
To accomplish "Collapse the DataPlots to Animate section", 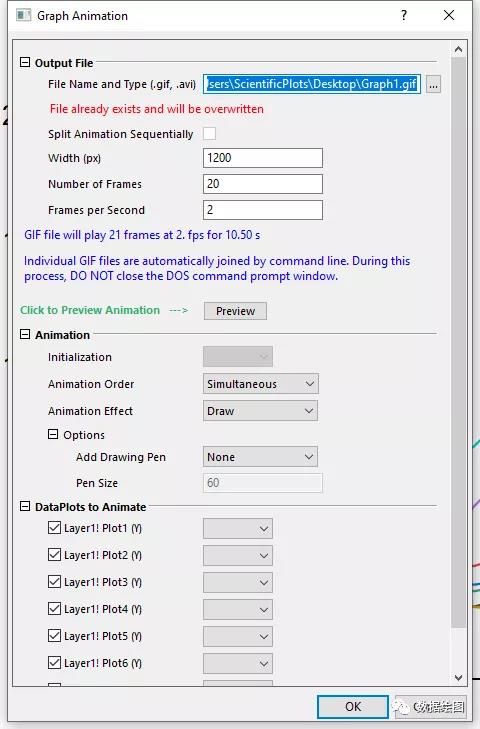I will pos(25,506).
